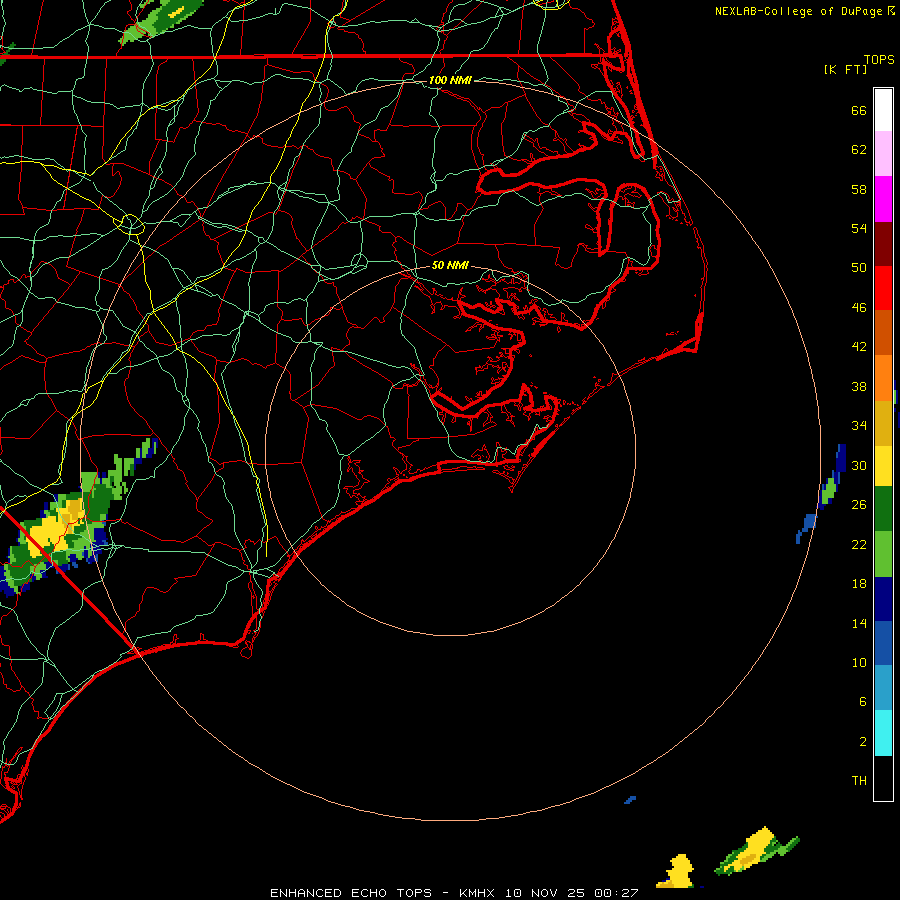Click the legend value 42

point(859,347)
